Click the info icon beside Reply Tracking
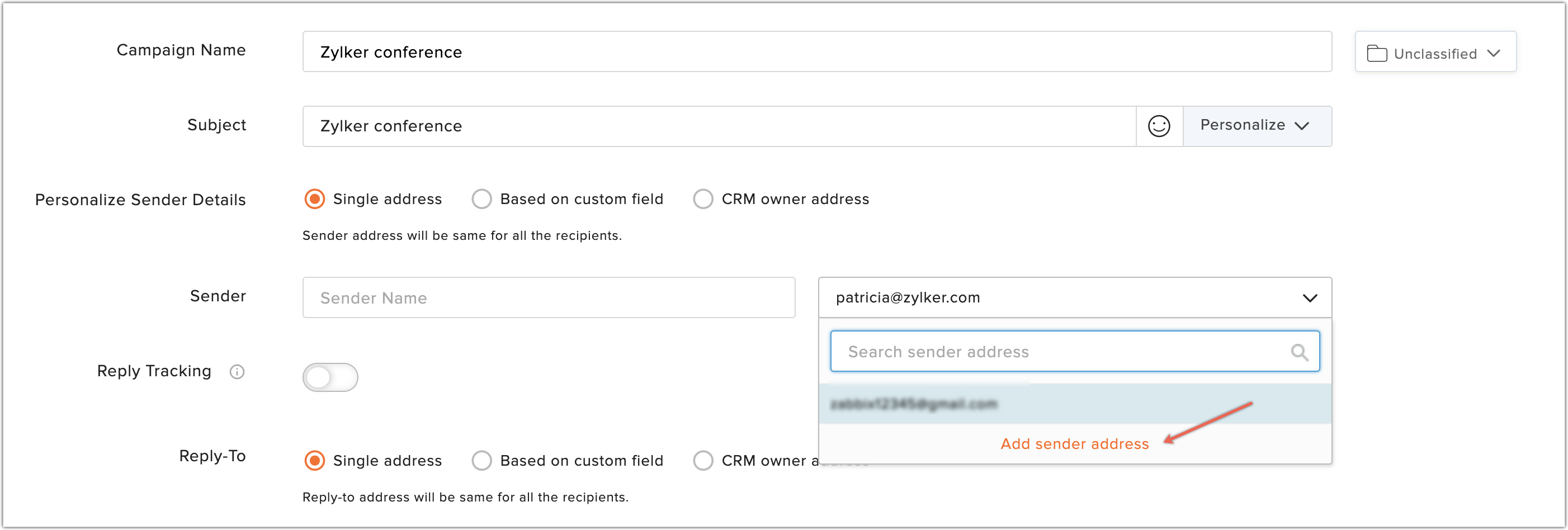 click(237, 372)
